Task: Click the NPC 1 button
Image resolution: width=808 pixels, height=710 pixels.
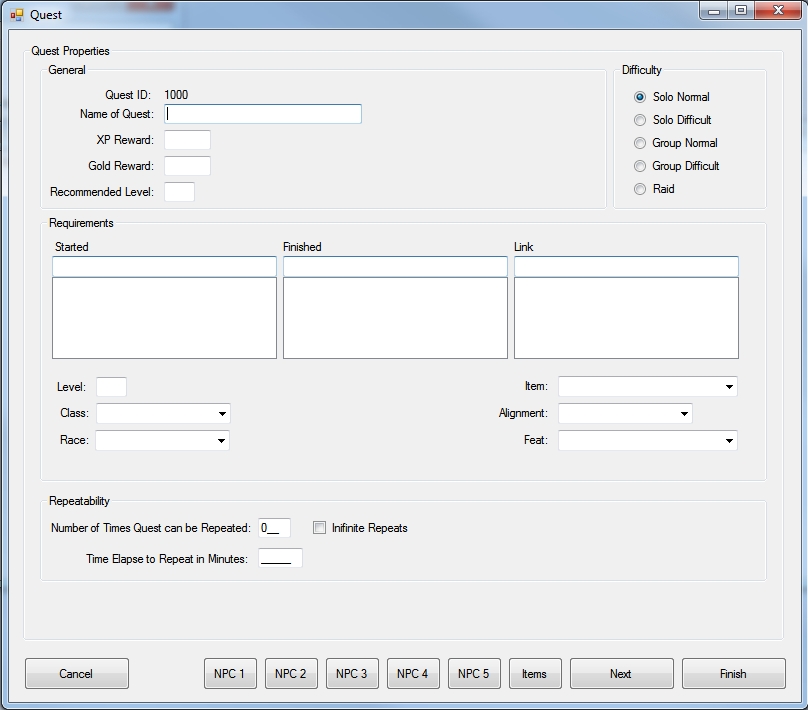Action: [229, 674]
